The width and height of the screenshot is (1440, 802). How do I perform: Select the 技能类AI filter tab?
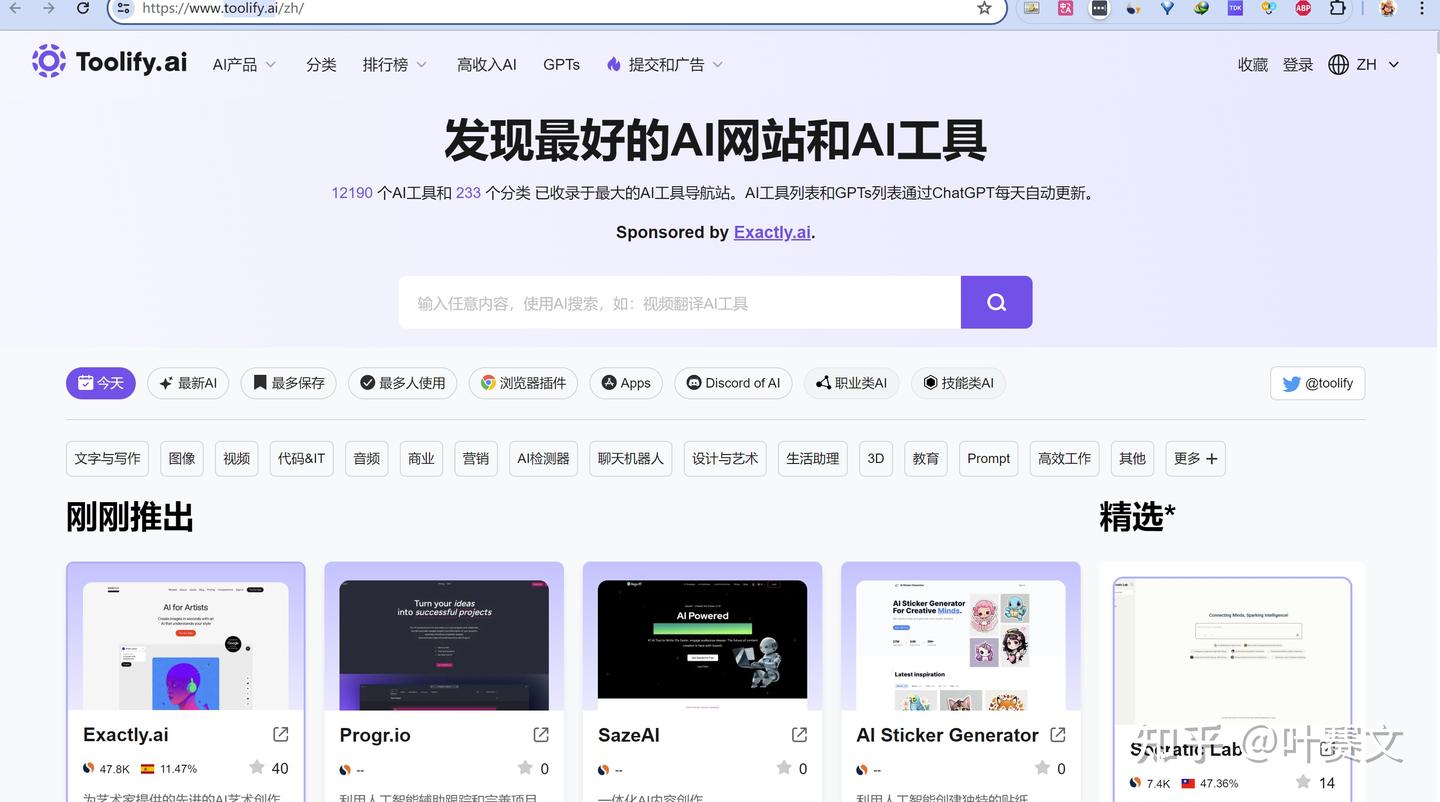[959, 383]
